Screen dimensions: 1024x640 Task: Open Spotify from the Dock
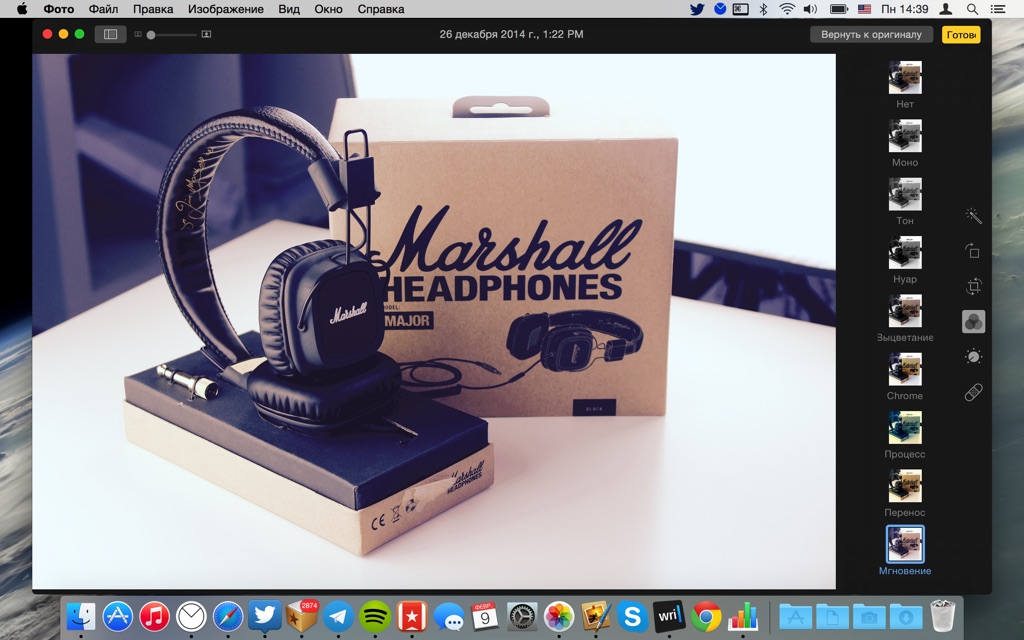click(x=375, y=616)
